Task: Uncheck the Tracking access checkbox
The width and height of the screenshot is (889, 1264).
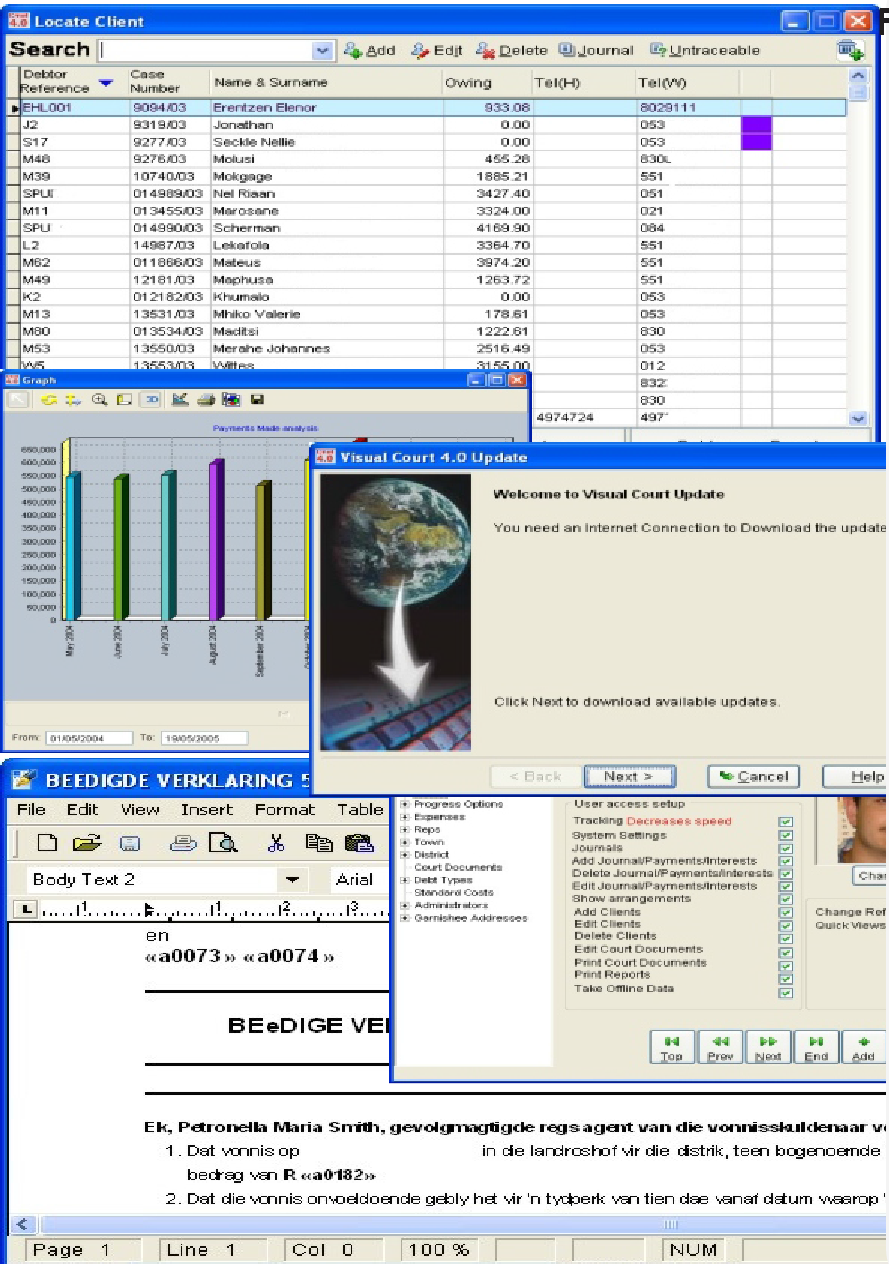Action: click(785, 822)
